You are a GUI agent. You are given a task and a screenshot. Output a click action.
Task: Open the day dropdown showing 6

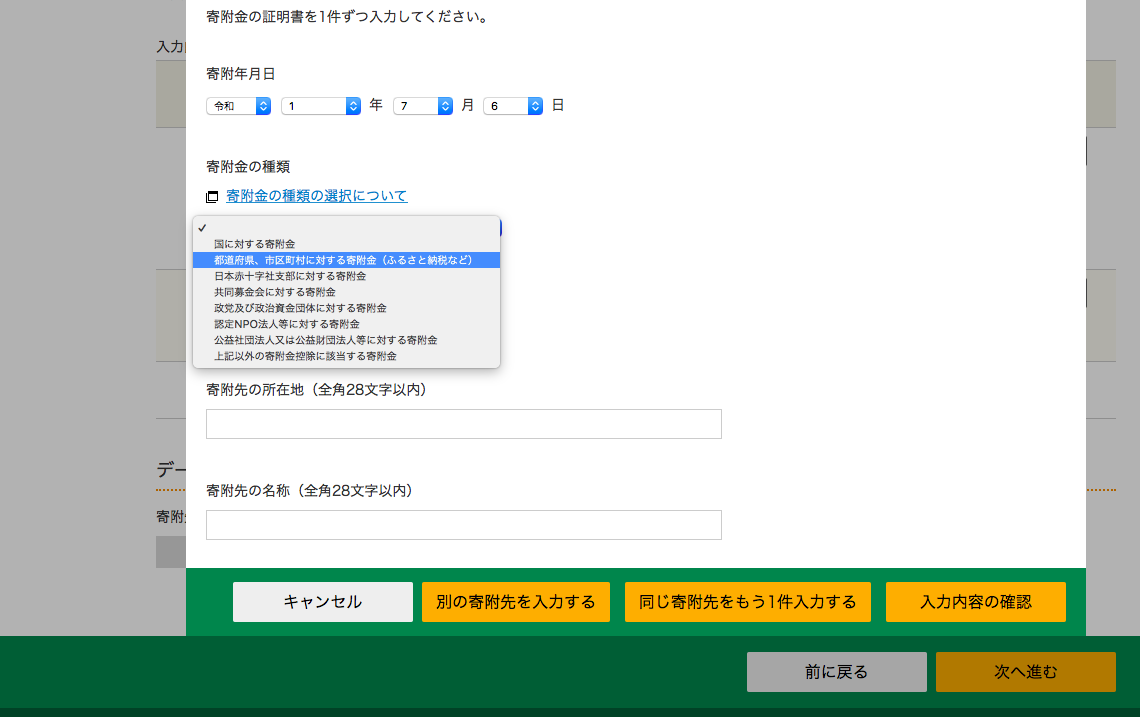(x=512, y=105)
